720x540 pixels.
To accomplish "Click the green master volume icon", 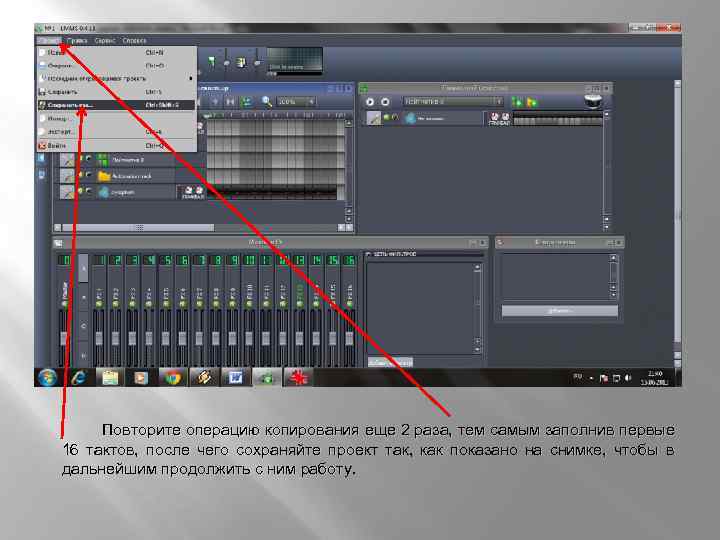I will click(212, 61).
